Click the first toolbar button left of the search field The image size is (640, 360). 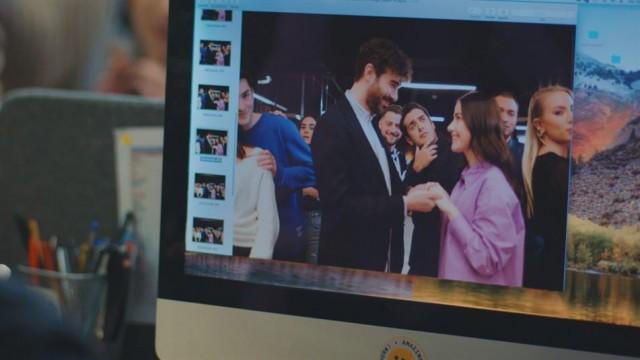[x=475, y=12]
